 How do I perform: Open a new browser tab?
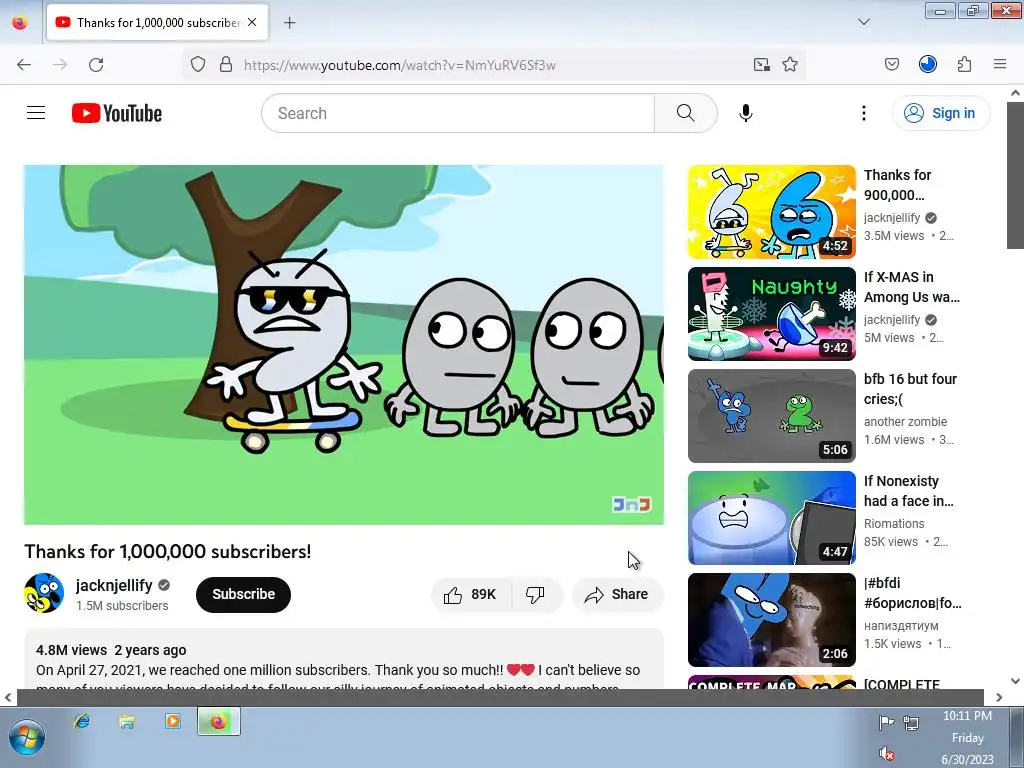(x=289, y=22)
